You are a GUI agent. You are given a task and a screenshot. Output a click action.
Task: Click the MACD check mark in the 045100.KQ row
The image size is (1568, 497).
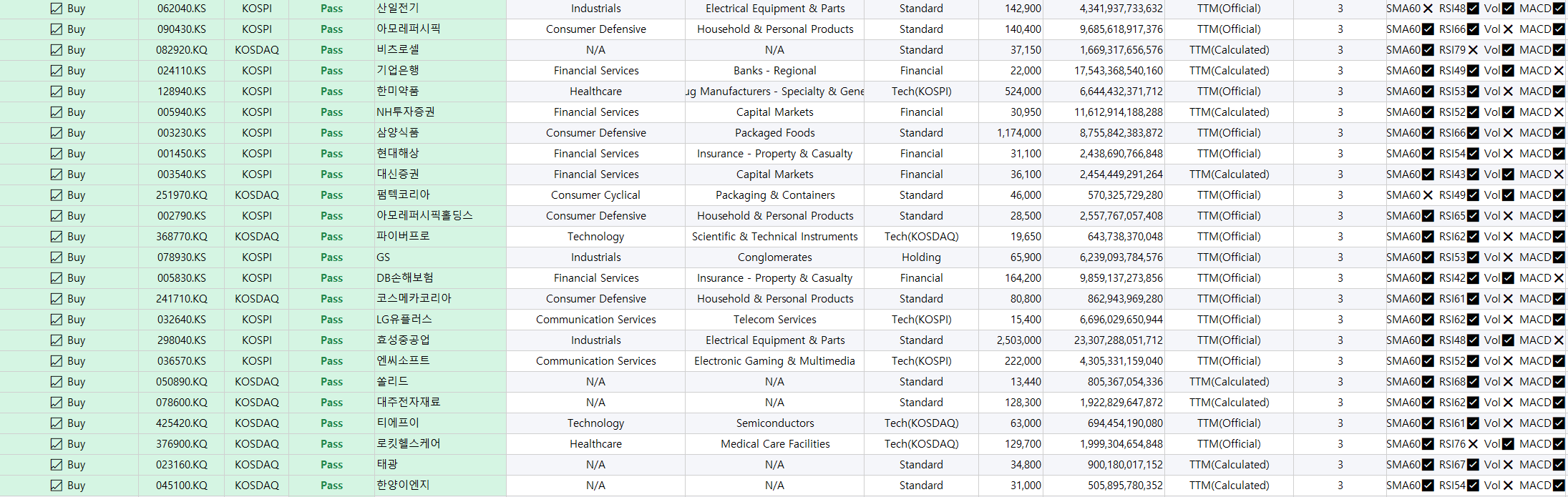coord(1559,486)
